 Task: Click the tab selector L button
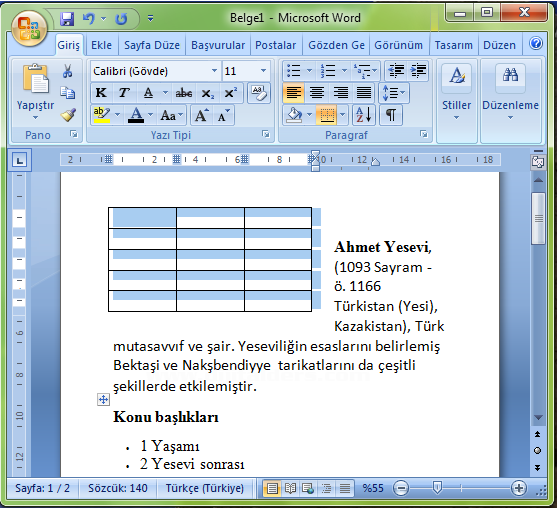19,160
